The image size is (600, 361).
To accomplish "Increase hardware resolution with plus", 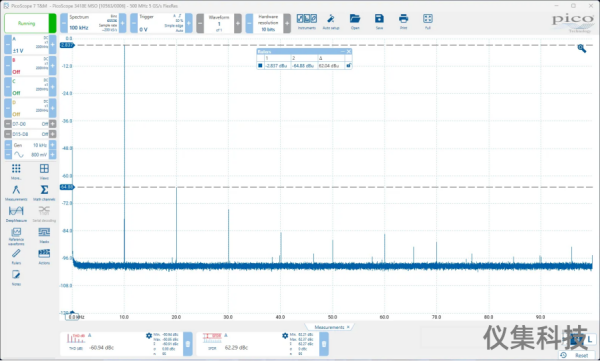I will pos(287,23).
